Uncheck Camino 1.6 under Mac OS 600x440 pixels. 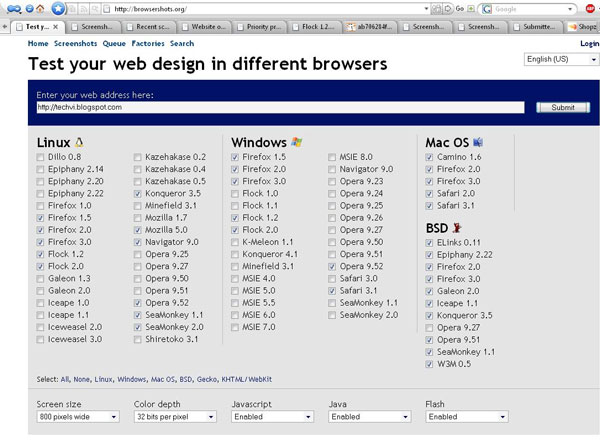click(x=429, y=157)
